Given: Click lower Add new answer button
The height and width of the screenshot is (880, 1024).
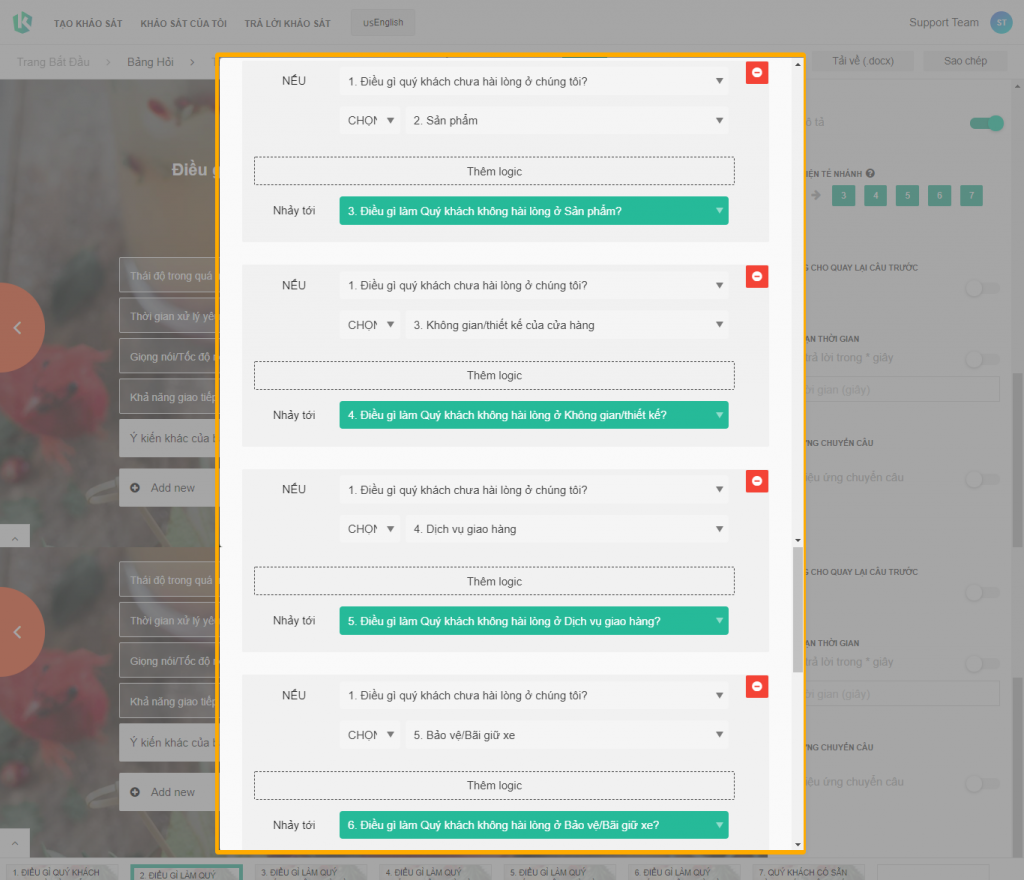Looking at the screenshot, I should [x=168, y=792].
